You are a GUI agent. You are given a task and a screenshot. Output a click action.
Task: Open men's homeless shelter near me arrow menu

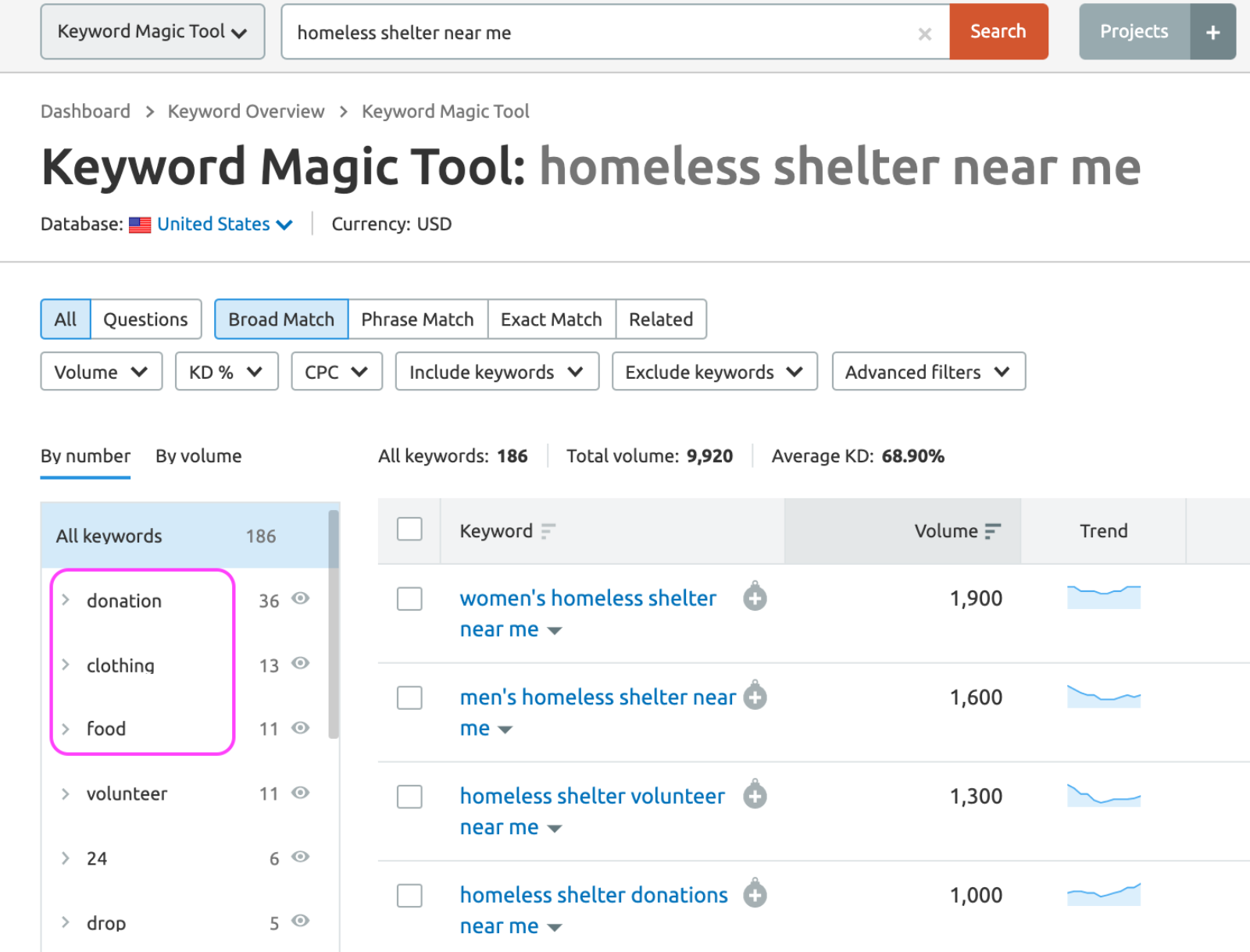click(505, 730)
